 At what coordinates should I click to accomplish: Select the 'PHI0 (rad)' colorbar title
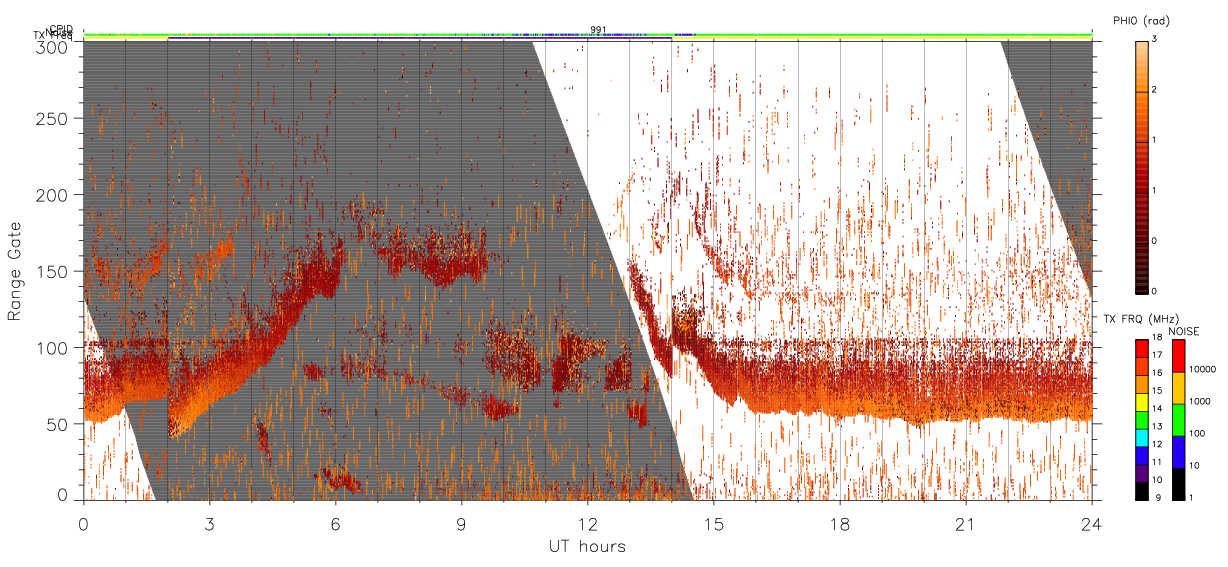1140,20
